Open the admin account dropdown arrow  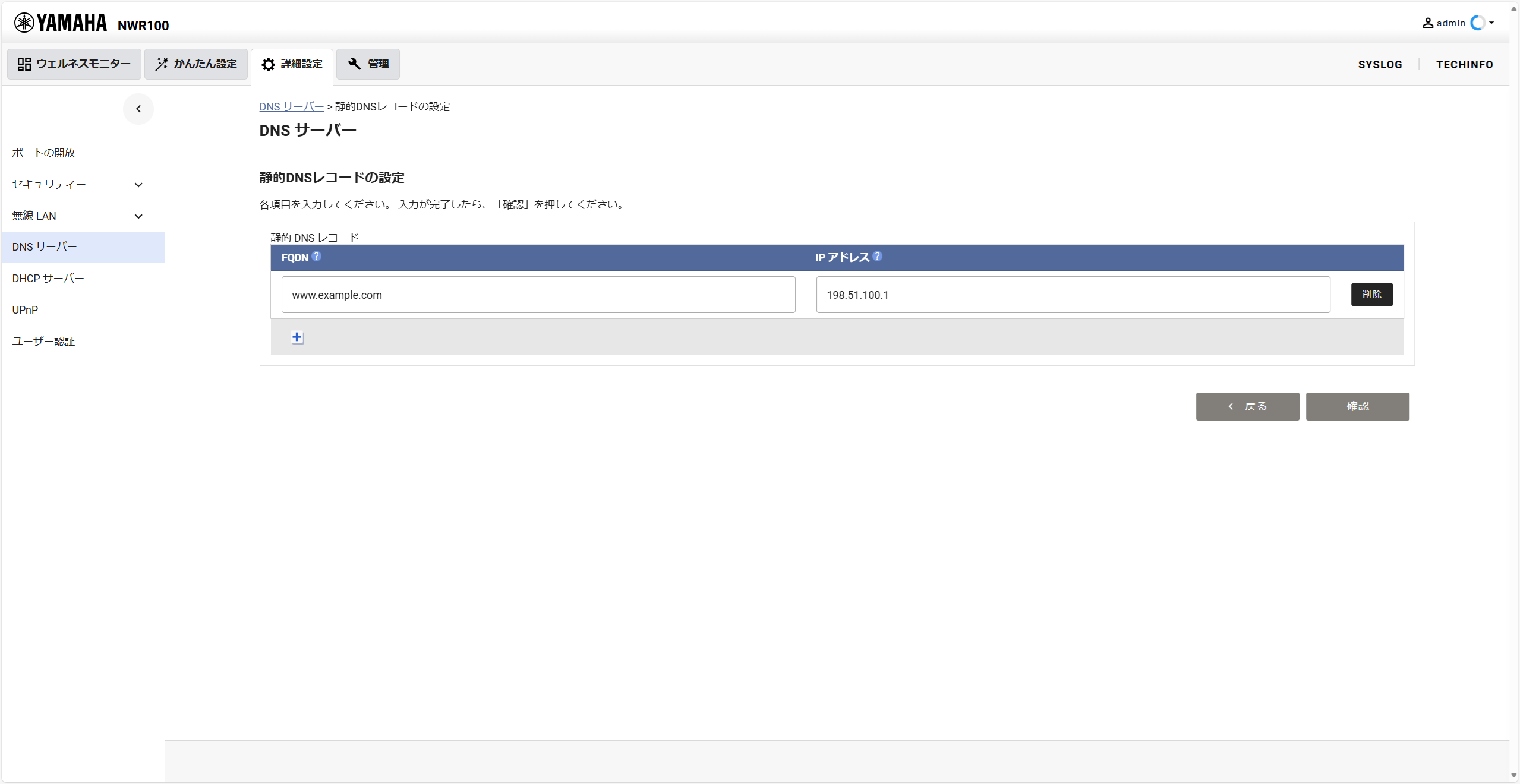1491,23
